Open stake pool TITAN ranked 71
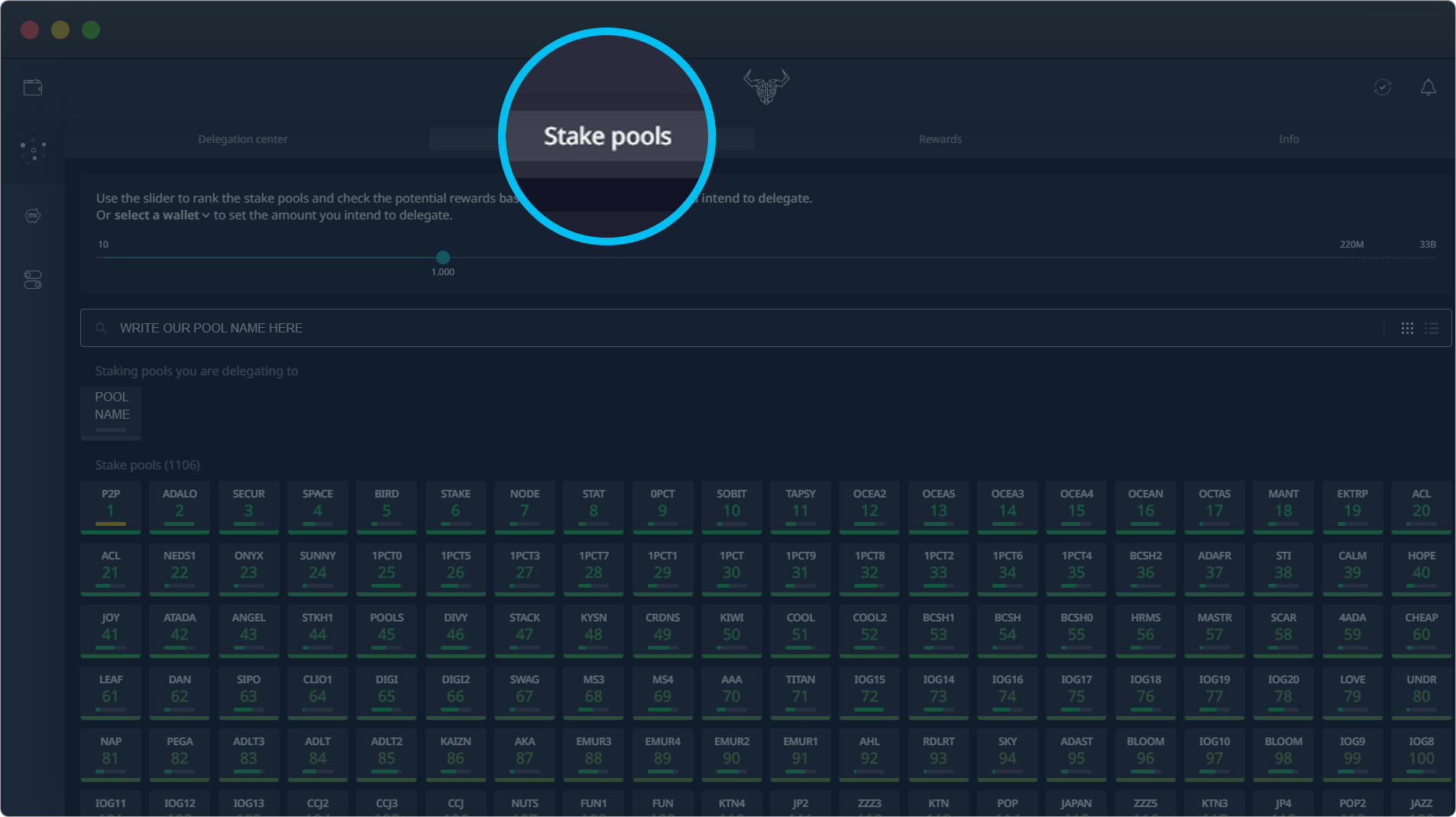This screenshot has width=1456, height=817. coord(801,693)
